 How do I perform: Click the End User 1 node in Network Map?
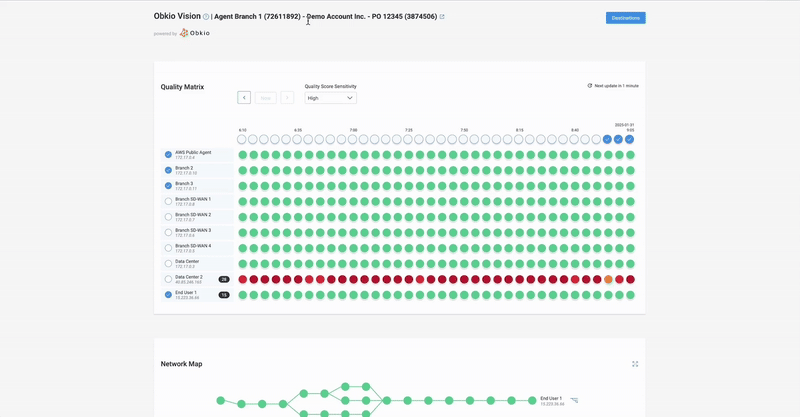[532, 401]
